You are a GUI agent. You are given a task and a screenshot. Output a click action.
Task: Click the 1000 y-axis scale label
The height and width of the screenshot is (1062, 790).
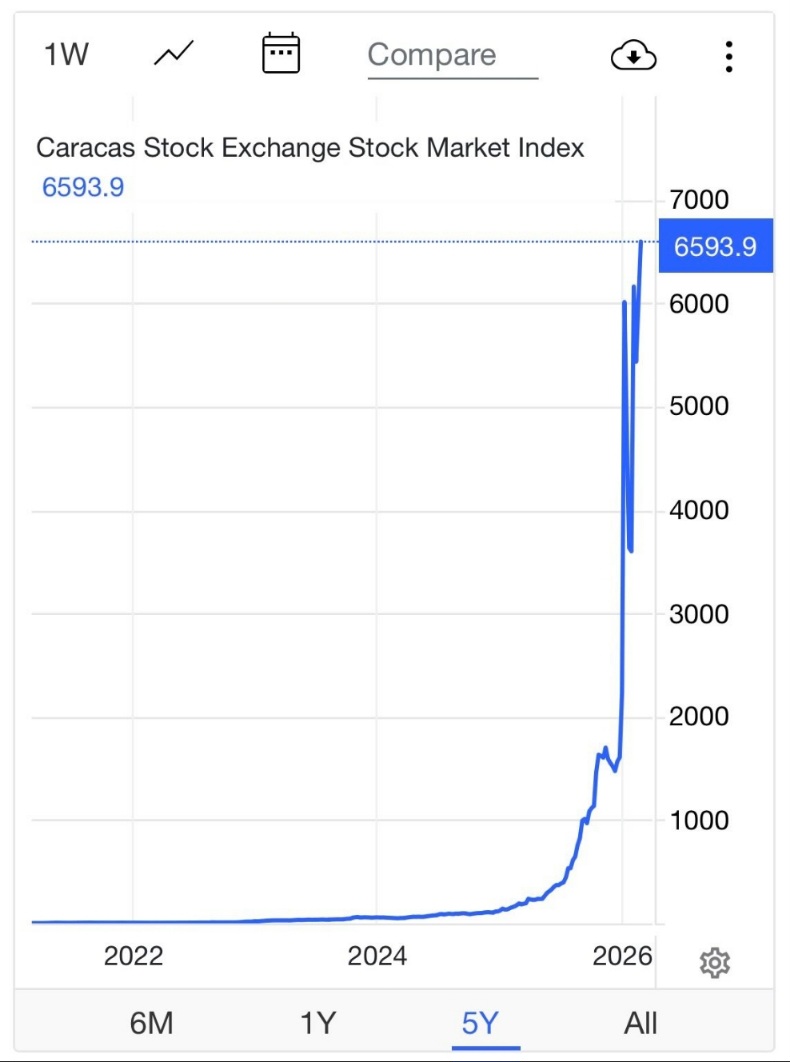pos(699,820)
